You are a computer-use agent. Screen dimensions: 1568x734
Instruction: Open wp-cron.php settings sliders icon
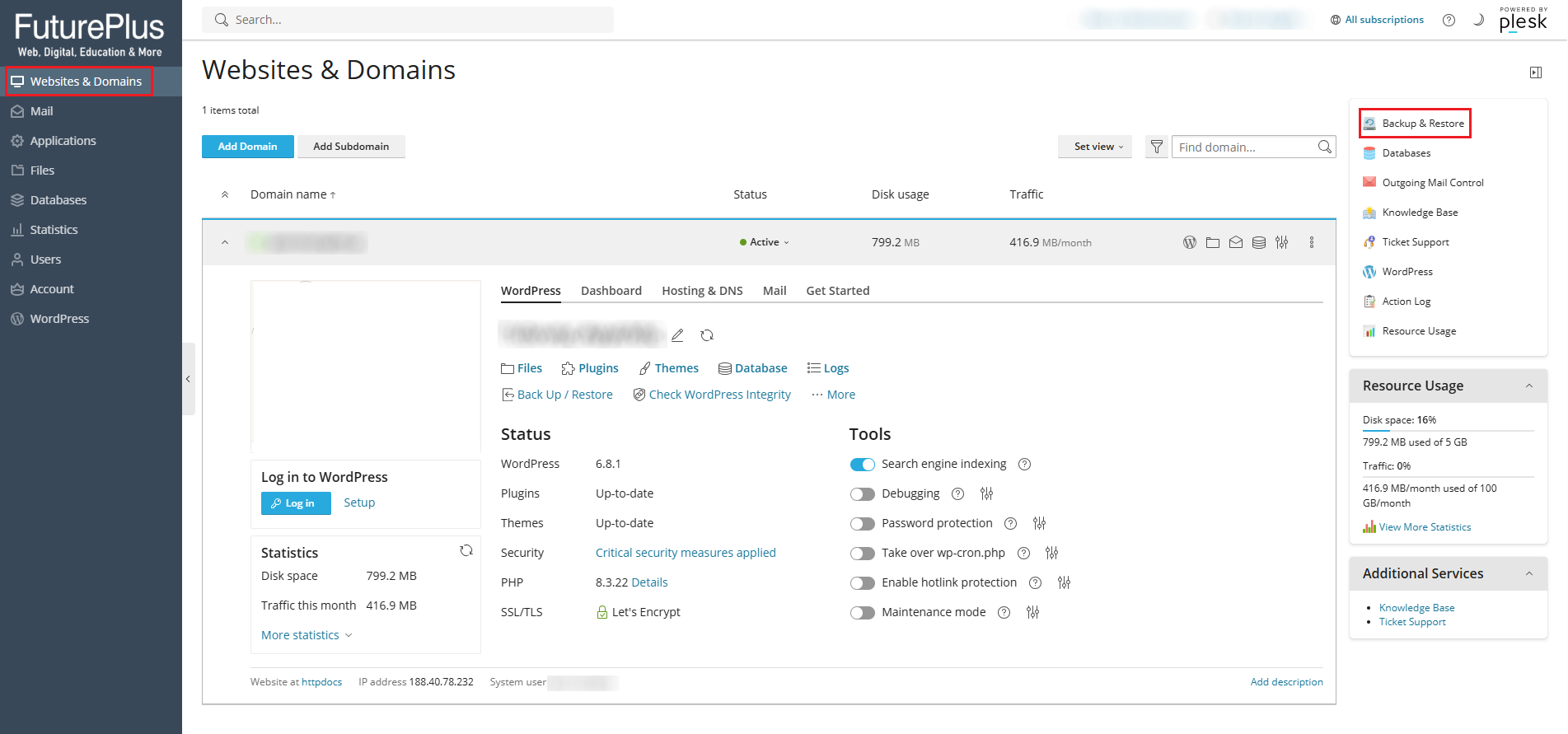coord(1052,553)
